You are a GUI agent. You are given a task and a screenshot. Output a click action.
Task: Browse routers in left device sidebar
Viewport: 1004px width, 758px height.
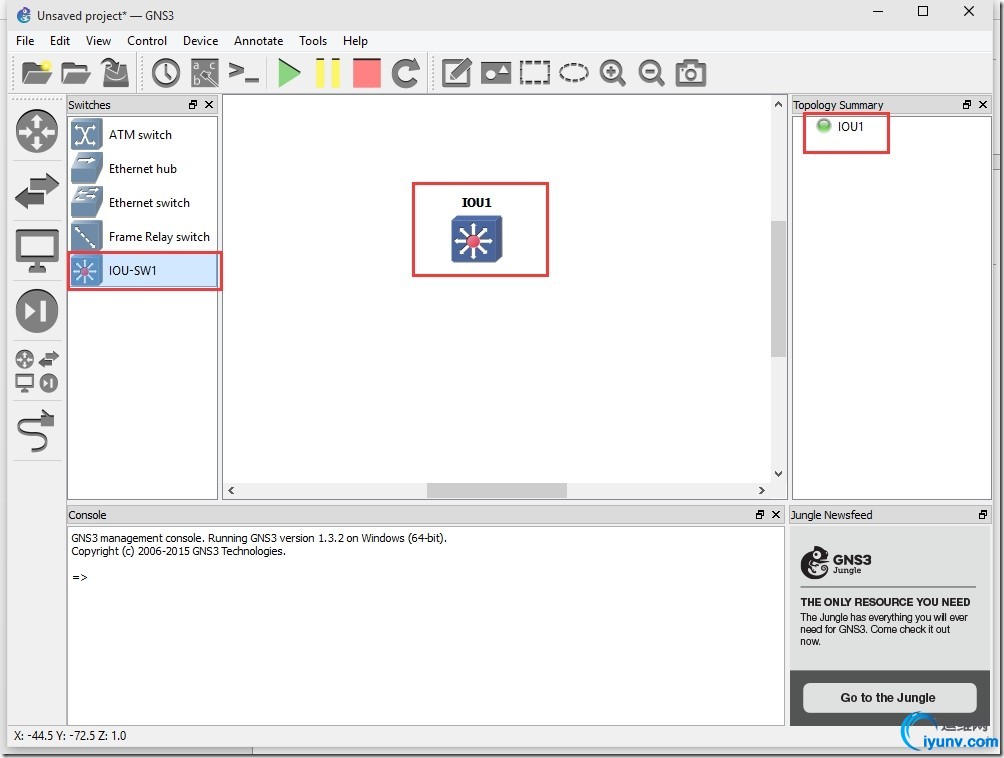[x=37, y=131]
